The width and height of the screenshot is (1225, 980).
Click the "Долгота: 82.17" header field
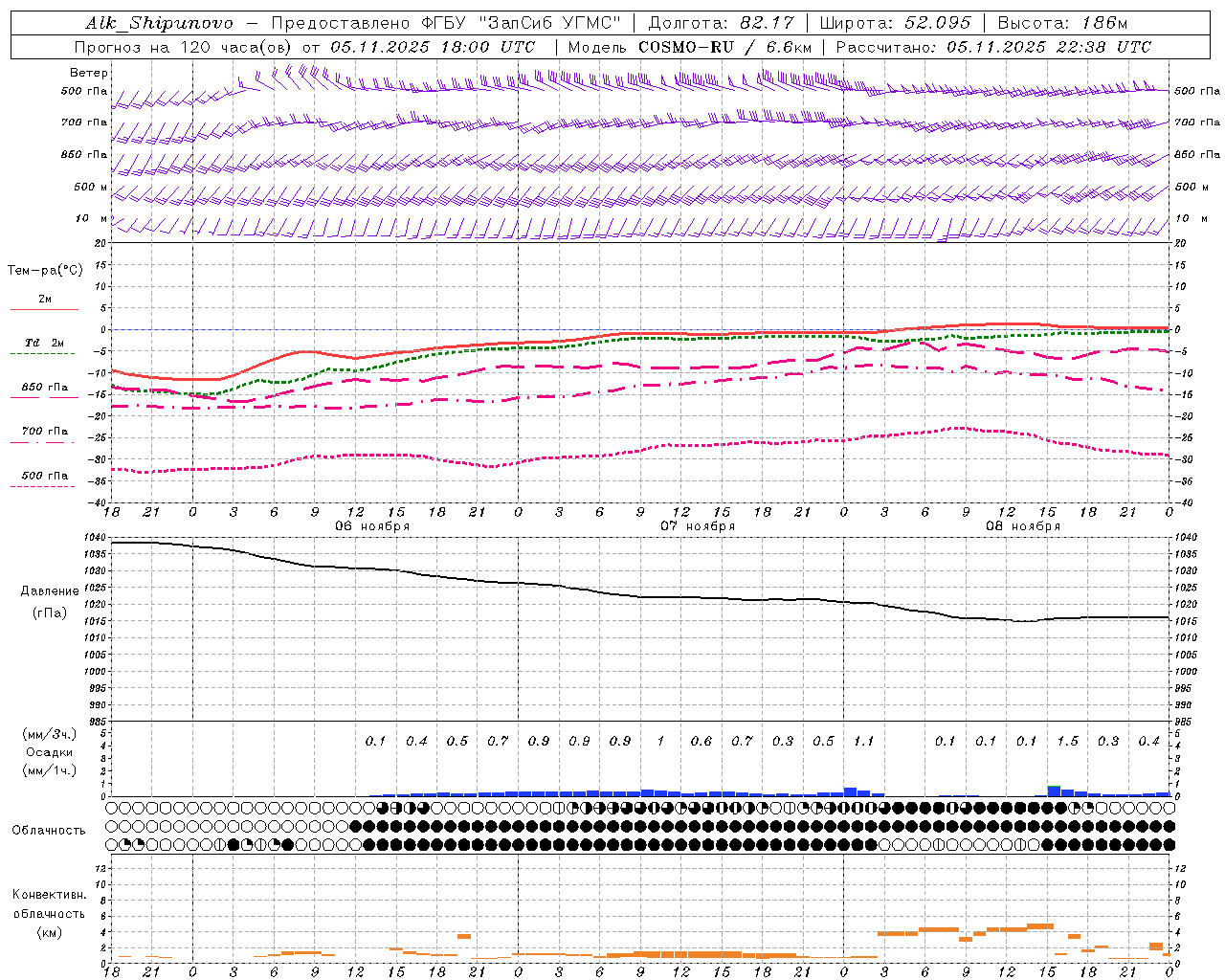pos(721,23)
